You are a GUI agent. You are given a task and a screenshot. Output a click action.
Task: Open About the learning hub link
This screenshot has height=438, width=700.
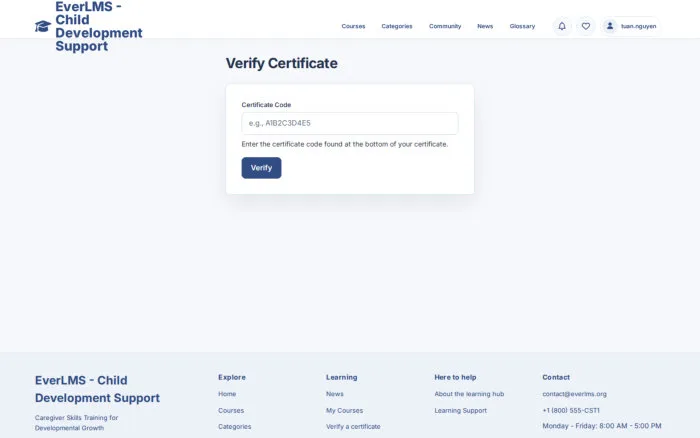(x=469, y=394)
